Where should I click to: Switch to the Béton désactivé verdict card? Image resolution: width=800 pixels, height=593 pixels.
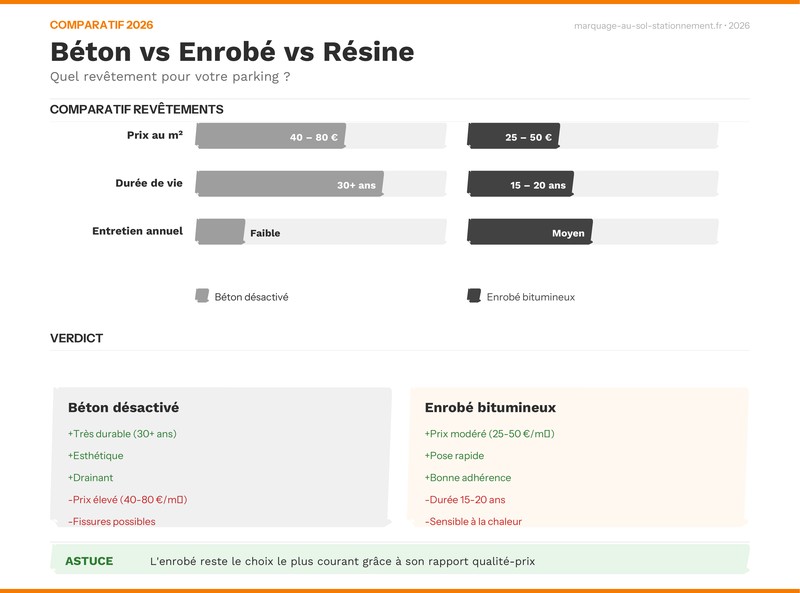[x=124, y=407]
